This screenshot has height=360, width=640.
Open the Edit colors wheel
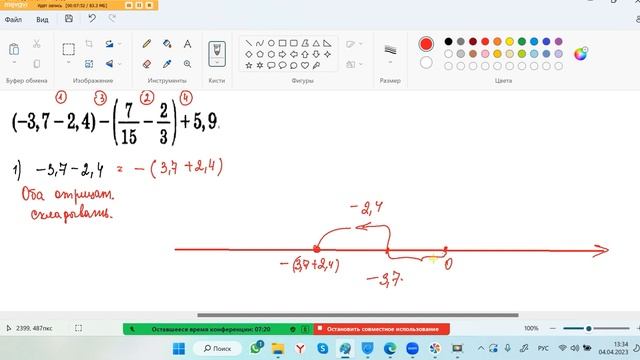point(580,53)
